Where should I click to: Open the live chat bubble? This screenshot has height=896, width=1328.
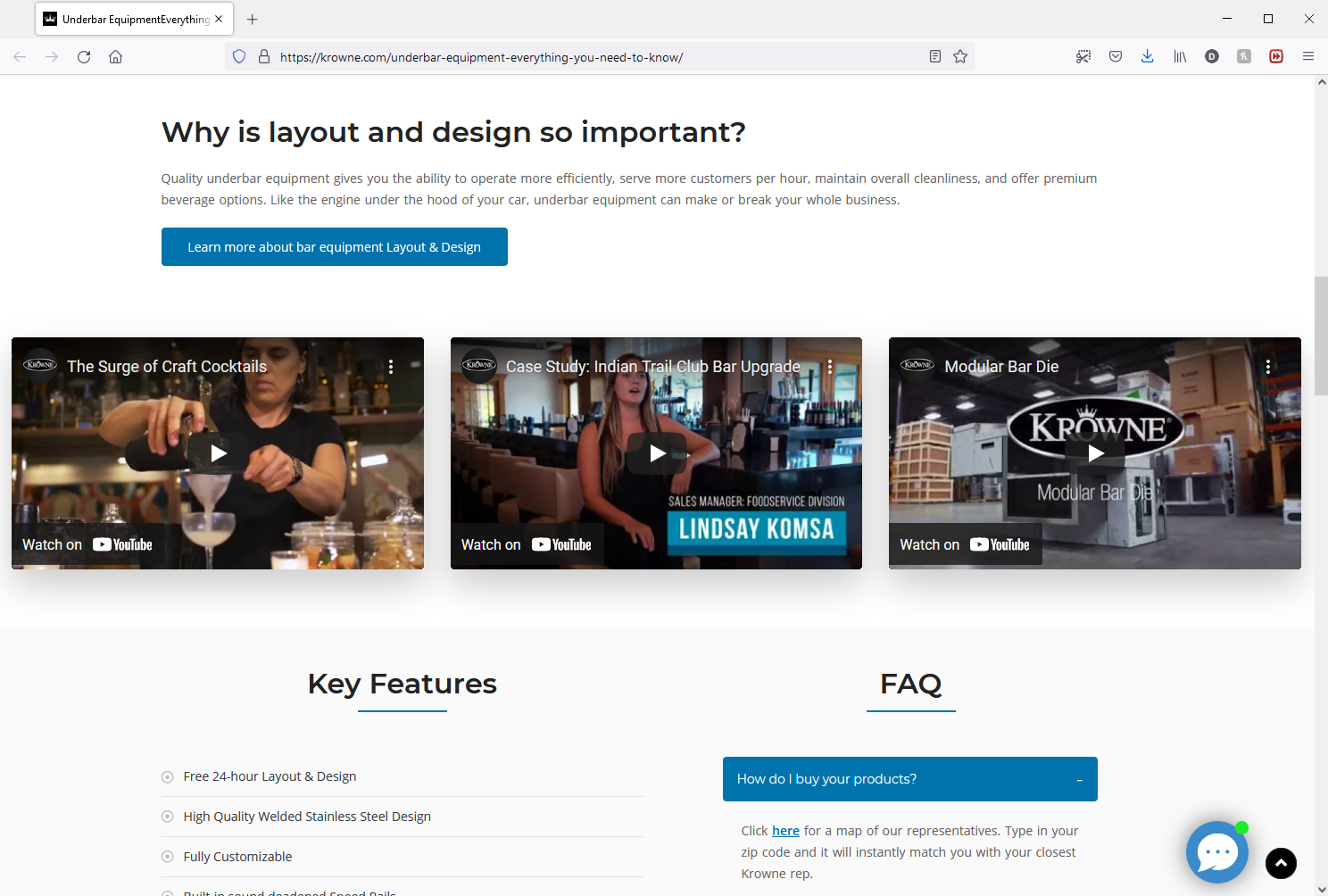(x=1216, y=852)
